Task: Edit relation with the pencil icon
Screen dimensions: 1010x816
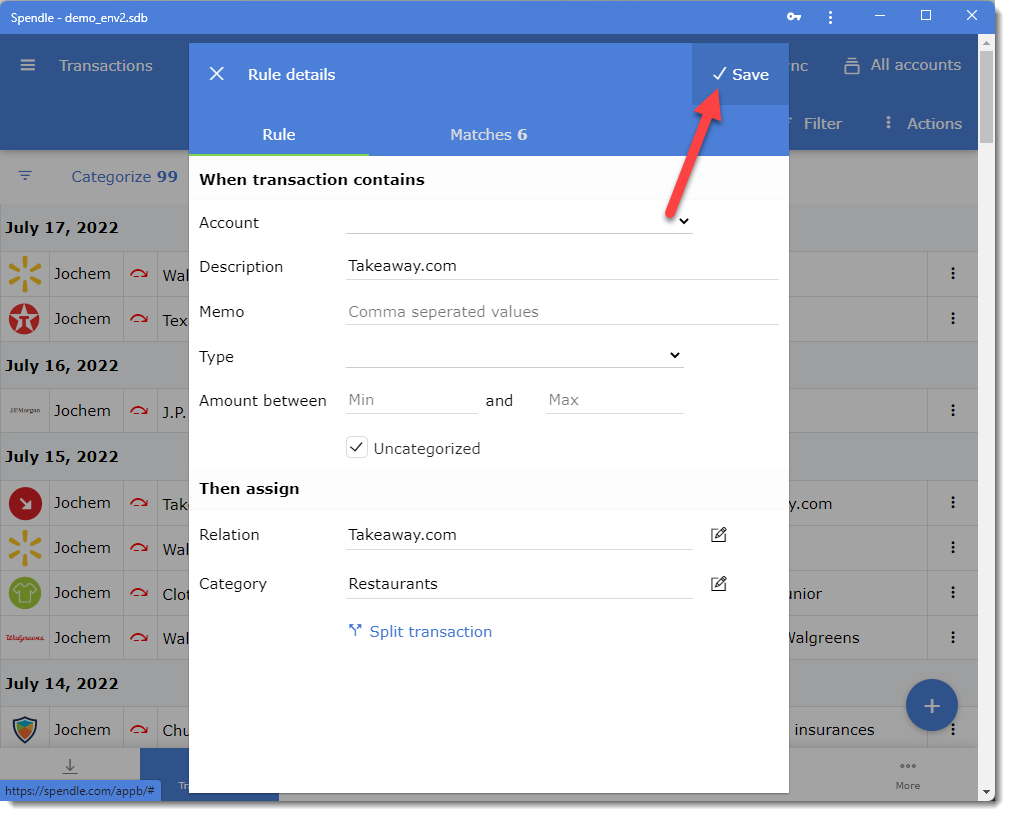Action: [718, 535]
